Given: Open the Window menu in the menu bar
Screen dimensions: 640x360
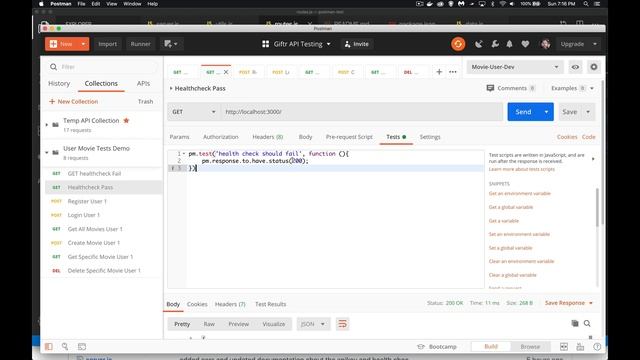Looking at the screenshot, I should (x=132, y=4).
